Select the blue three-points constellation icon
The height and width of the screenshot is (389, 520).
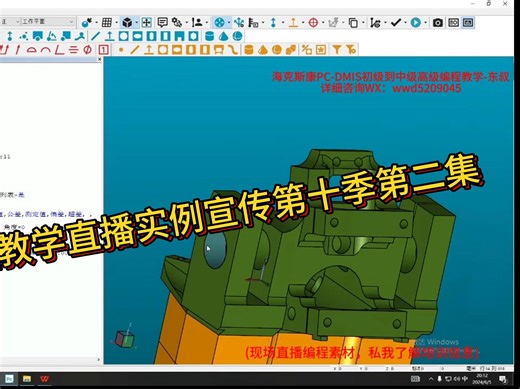[23, 36]
